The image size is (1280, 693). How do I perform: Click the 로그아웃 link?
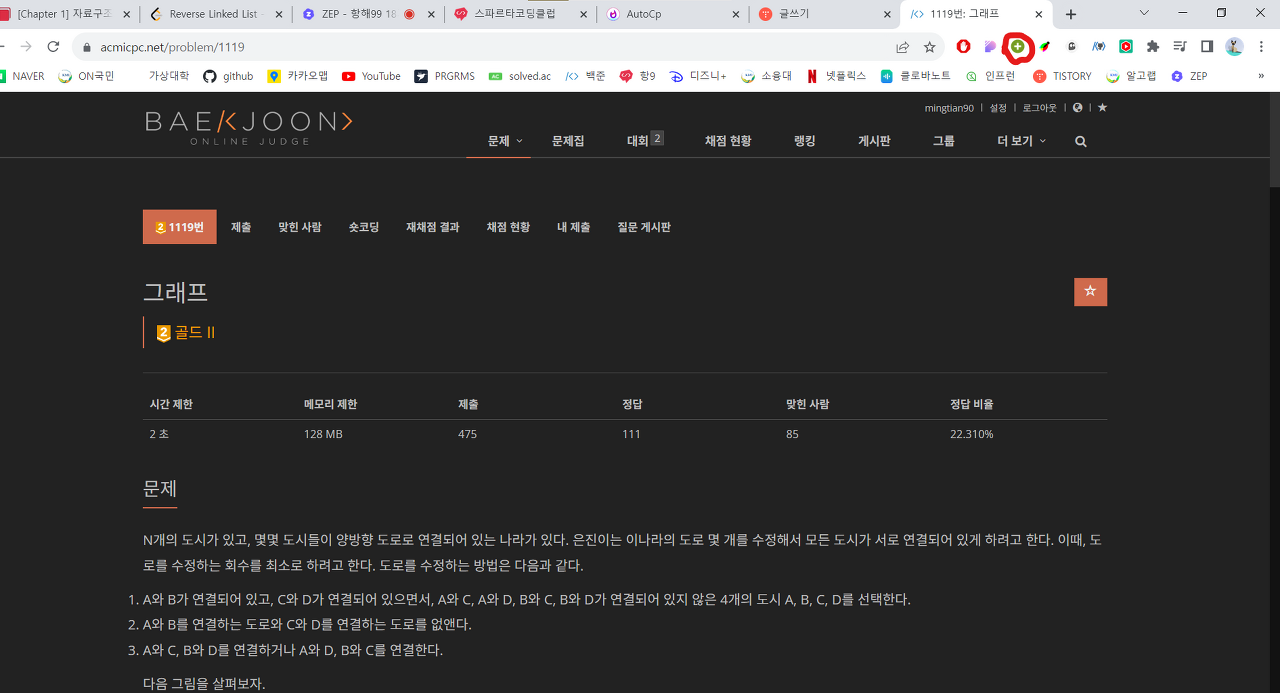1038,107
